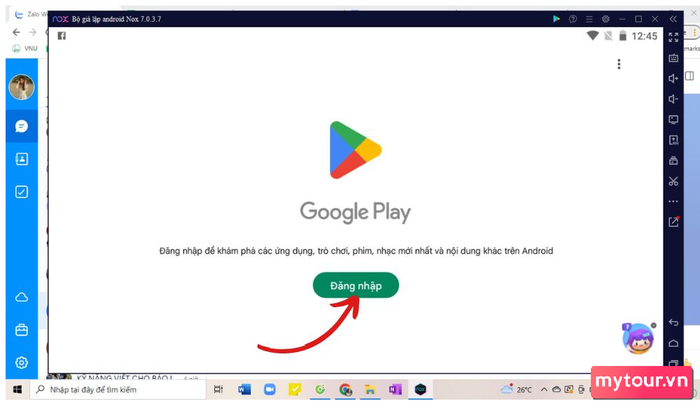Image resolution: width=700 pixels, height=408 pixels.
Task: Open the three-dot overflow menu in Google Play
Action: pyautogui.click(x=619, y=64)
